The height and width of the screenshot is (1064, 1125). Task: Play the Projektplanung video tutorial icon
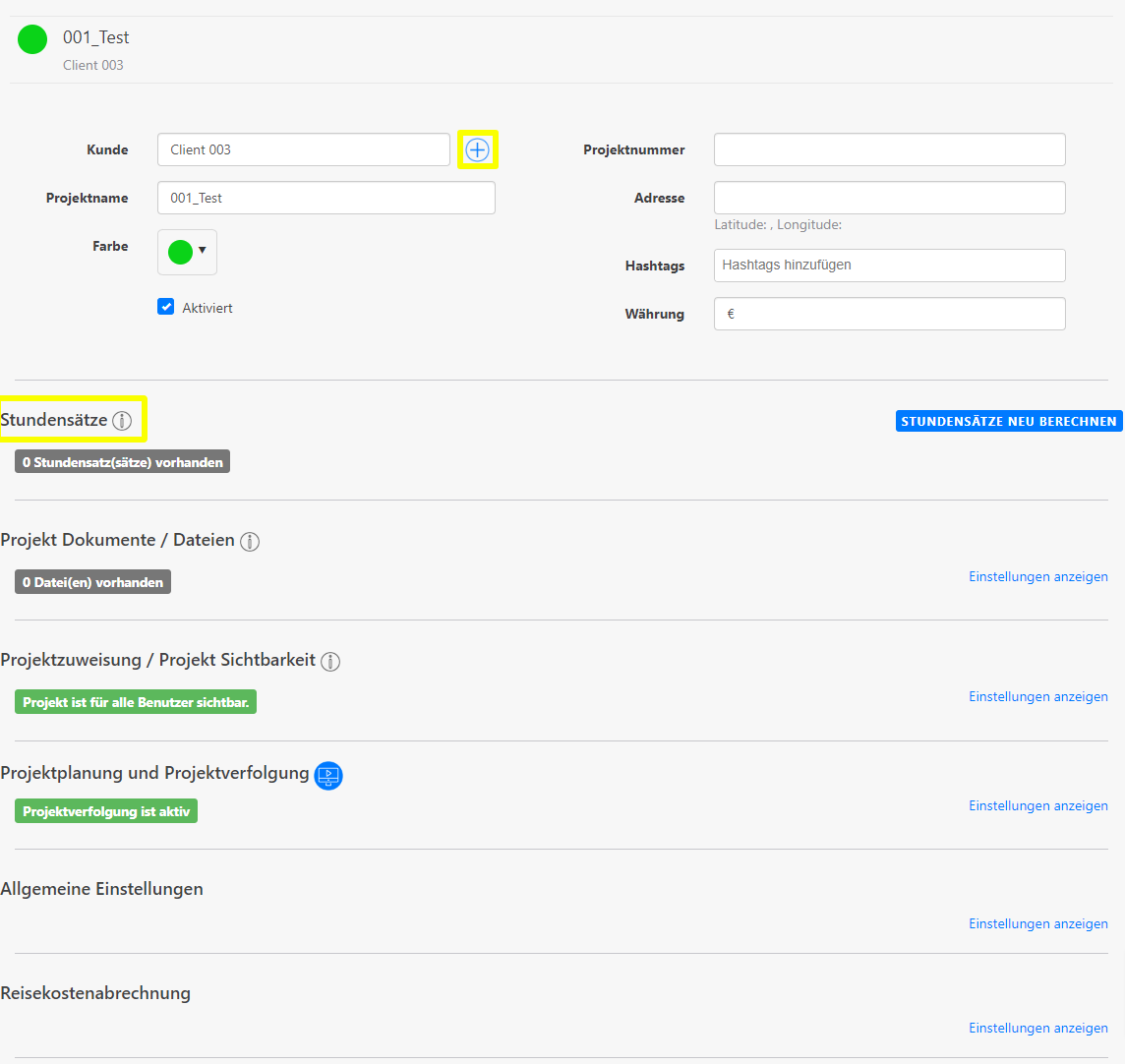click(328, 776)
